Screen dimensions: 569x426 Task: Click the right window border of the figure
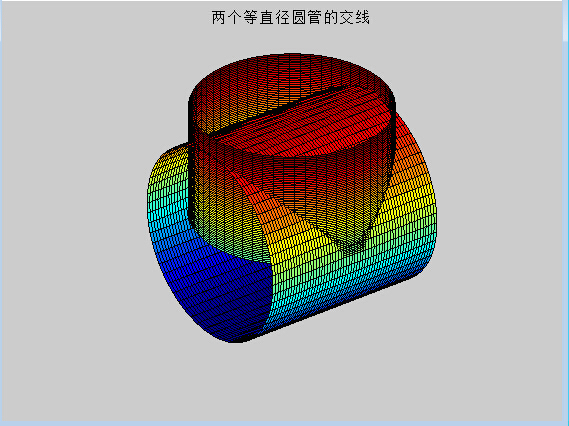pyautogui.click(x=565, y=213)
